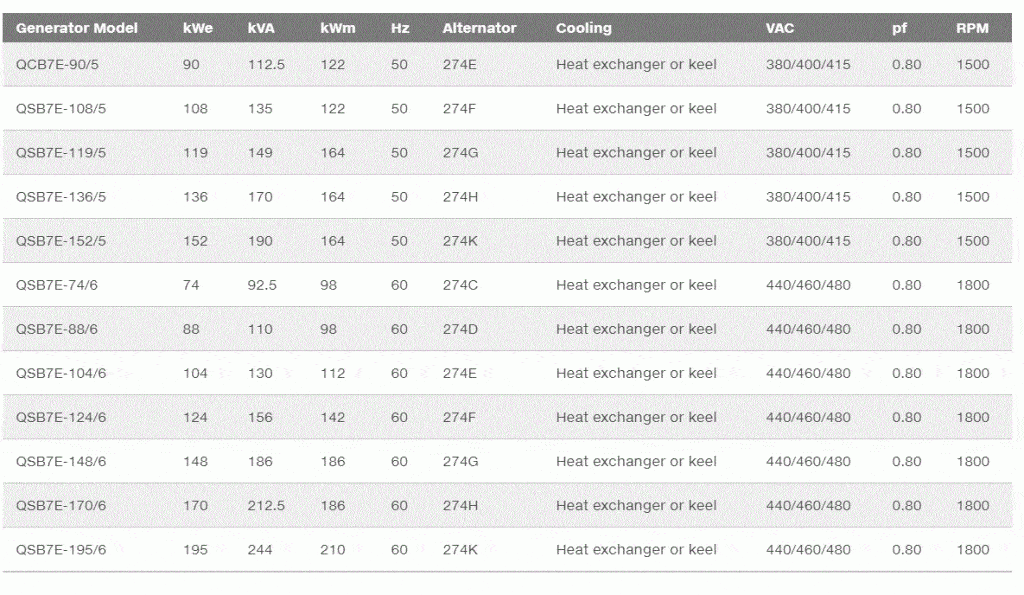Select the QSB7E-74/6 model cell
The width and height of the screenshot is (1024, 595).
(57, 285)
